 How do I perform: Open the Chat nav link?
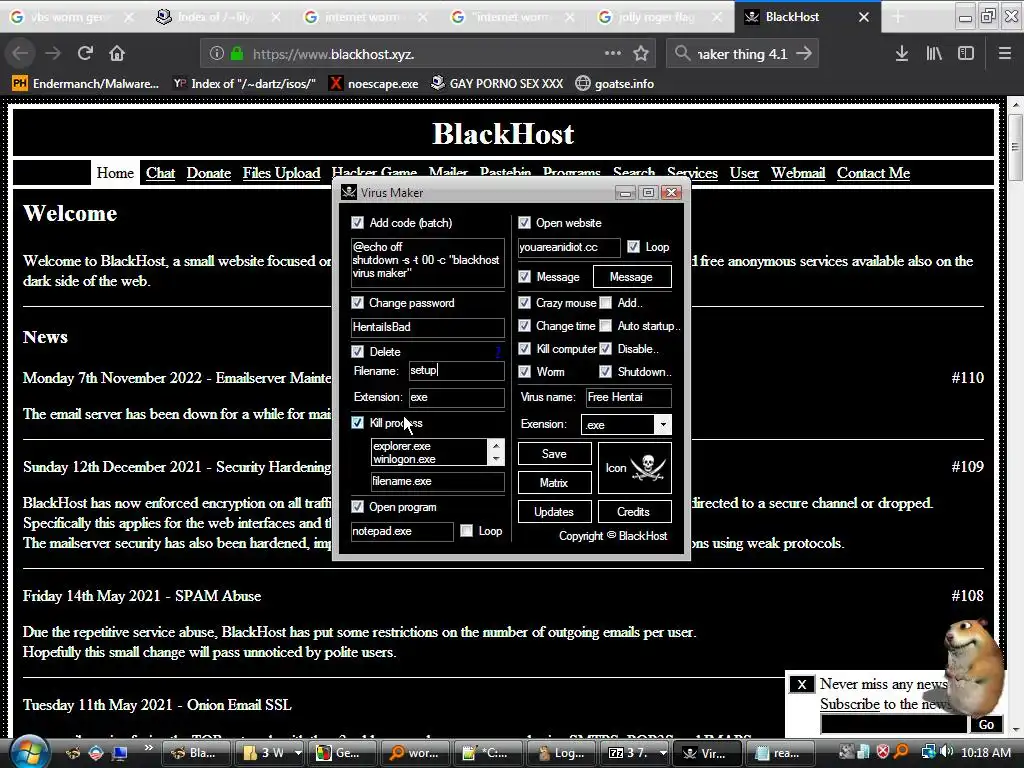click(x=160, y=173)
